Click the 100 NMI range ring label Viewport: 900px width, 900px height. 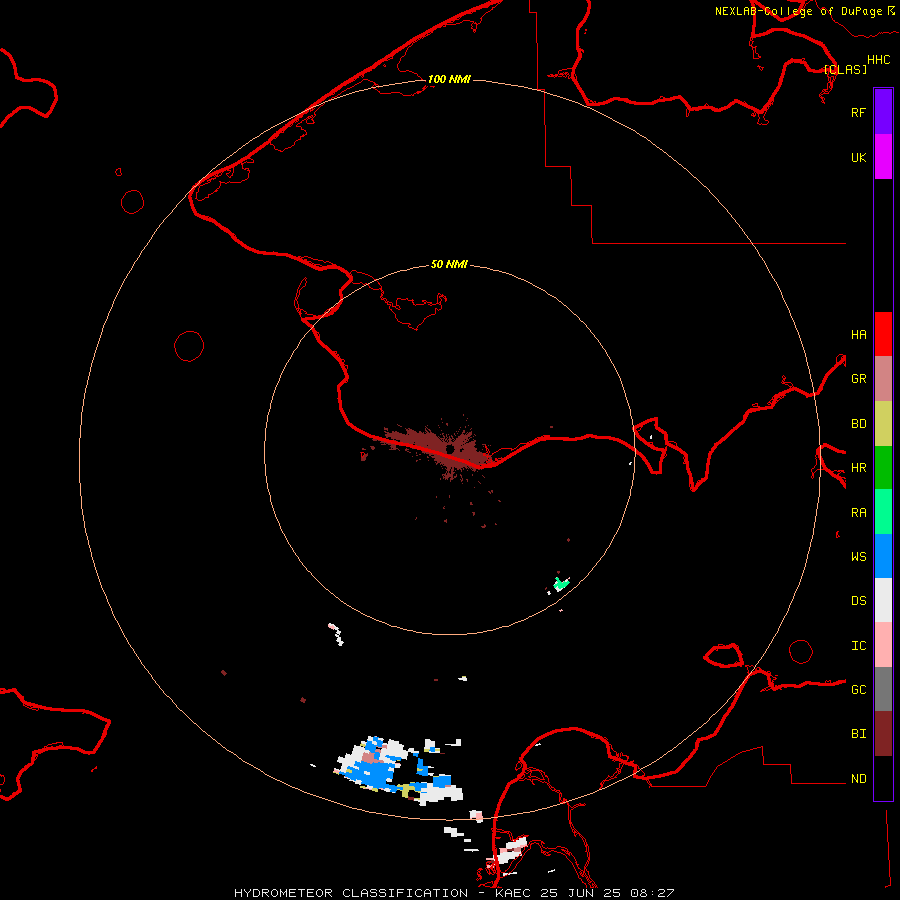pos(449,79)
